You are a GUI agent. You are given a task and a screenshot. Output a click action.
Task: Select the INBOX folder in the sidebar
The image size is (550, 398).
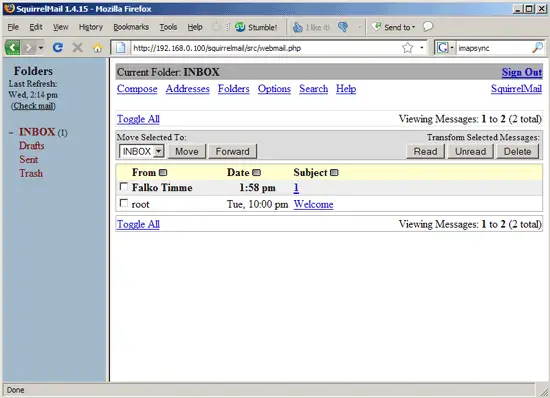click(37, 132)
